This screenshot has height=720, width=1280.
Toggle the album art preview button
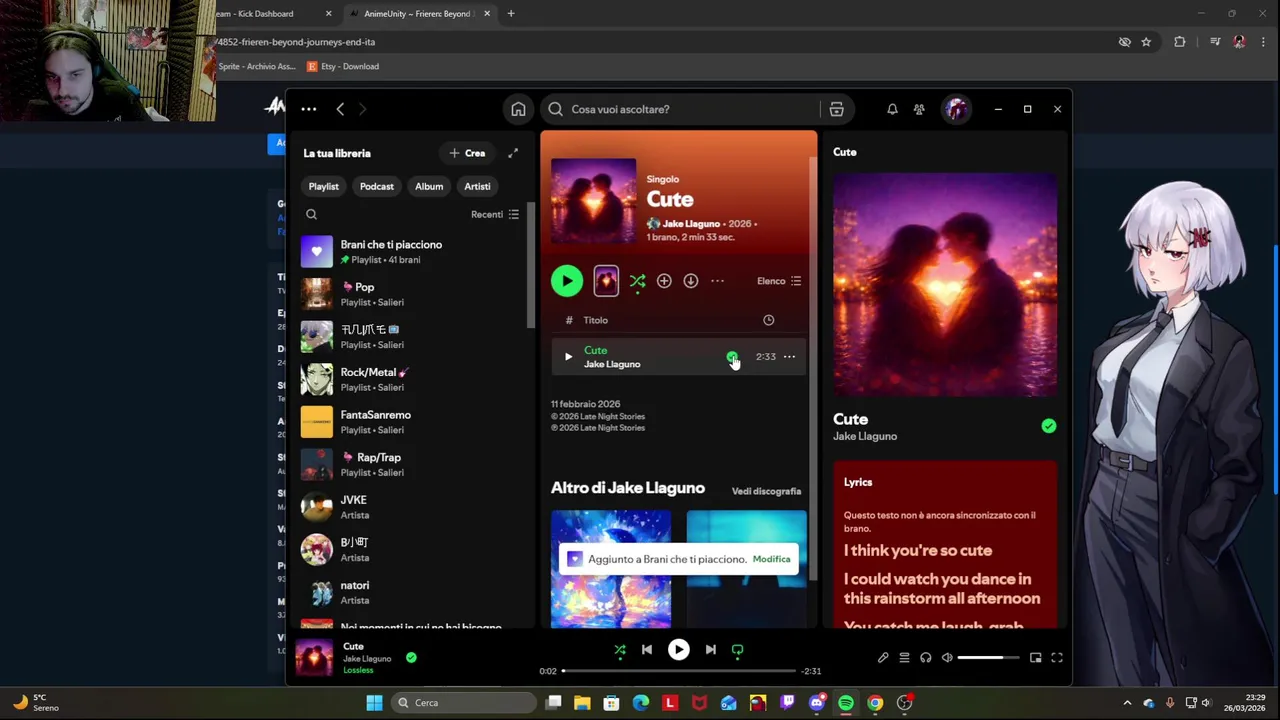[x=606, y=281]
